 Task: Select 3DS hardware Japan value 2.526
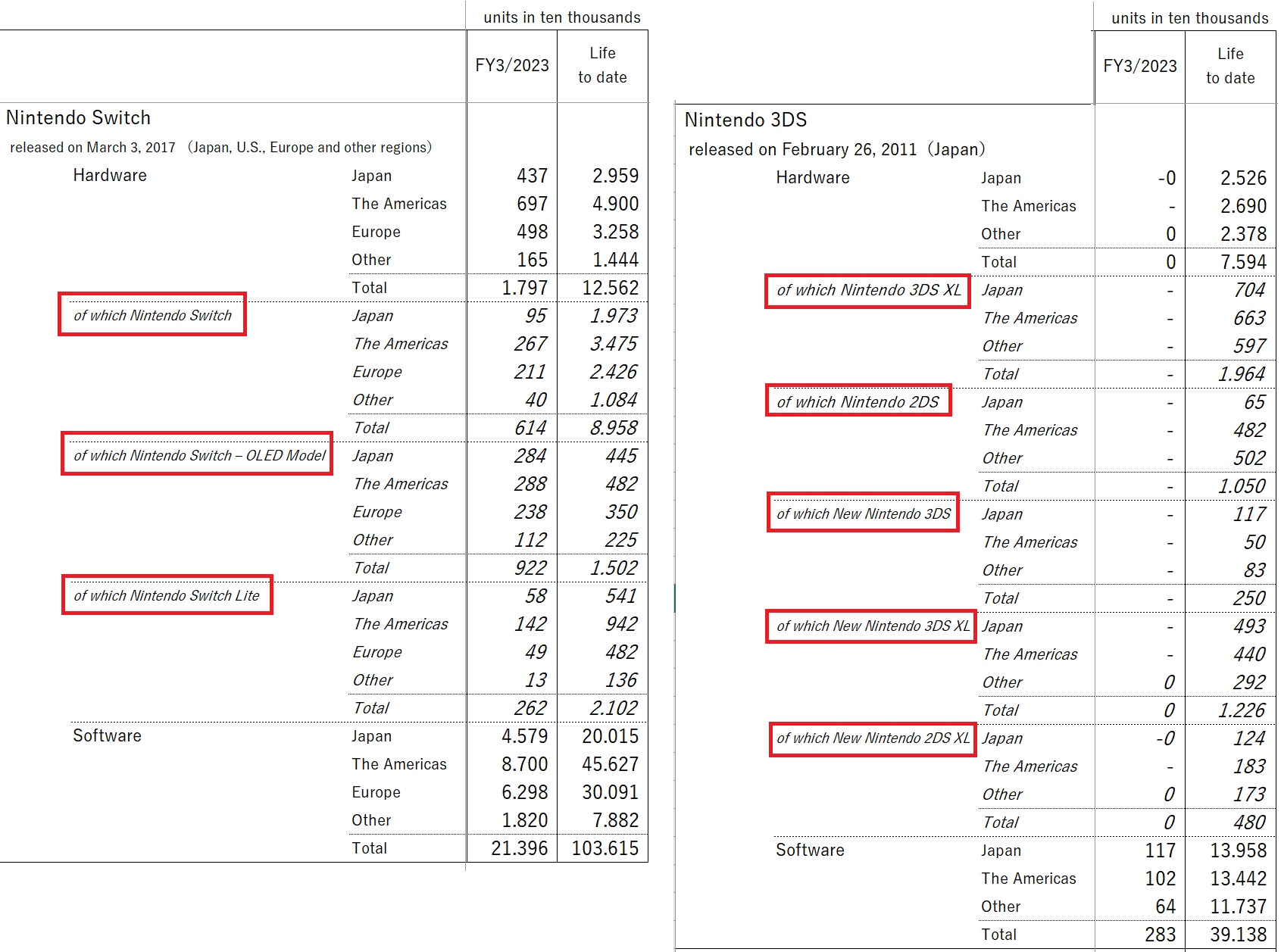click(x=1243, y=178)
